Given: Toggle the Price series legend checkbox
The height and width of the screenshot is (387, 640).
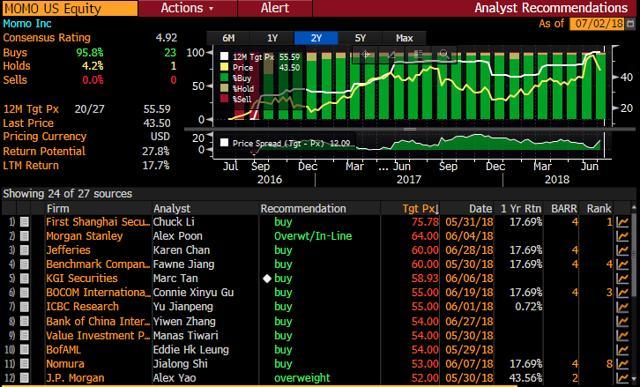Looking at the screenshot, I should click(x=224, y=67).
